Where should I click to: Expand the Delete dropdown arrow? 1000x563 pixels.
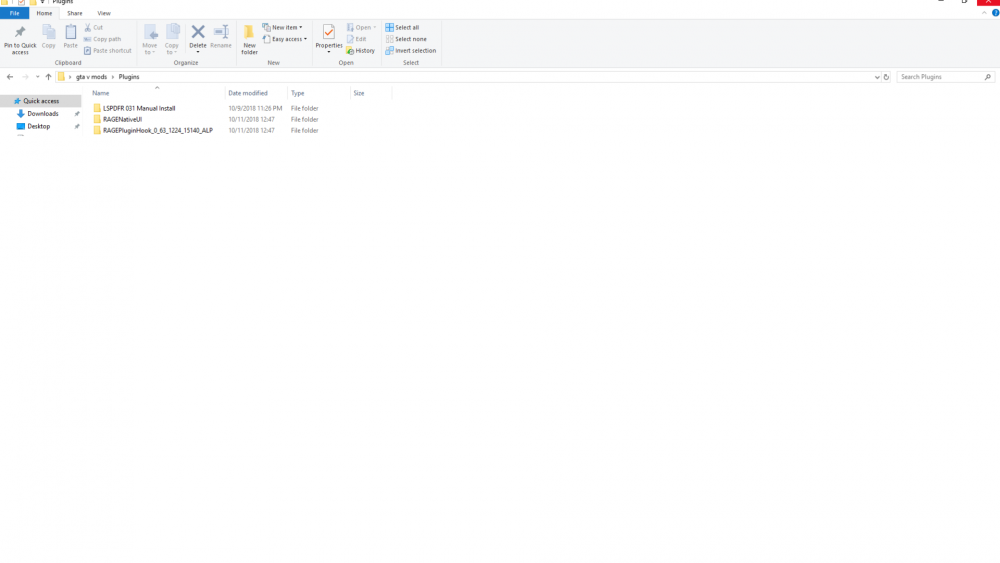[x=198, y=52]
